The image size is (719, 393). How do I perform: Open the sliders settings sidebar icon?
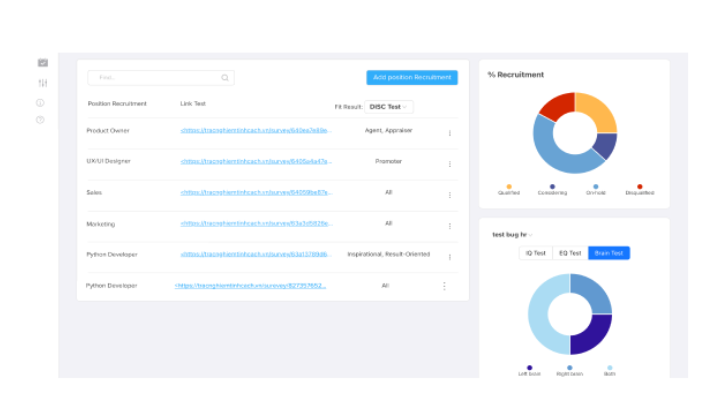click(43, 83)
